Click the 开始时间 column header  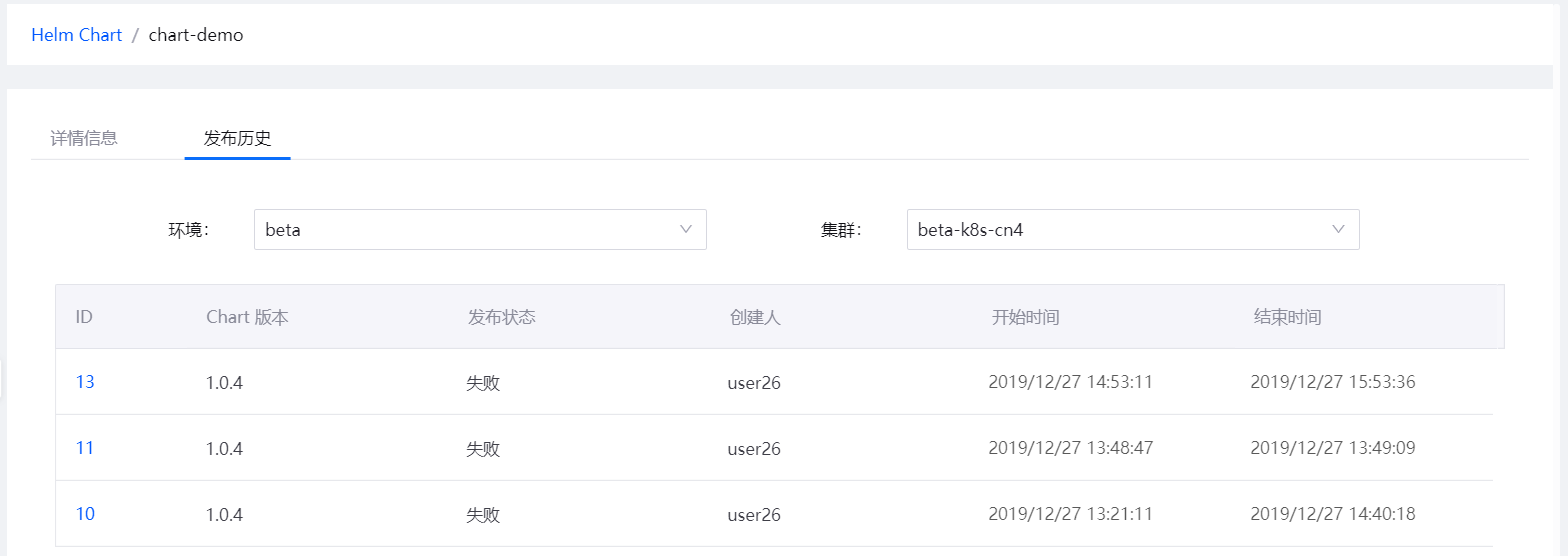[1025, 317]
